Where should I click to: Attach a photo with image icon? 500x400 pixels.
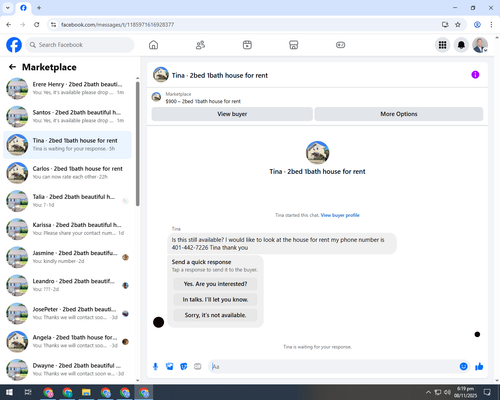169,367
